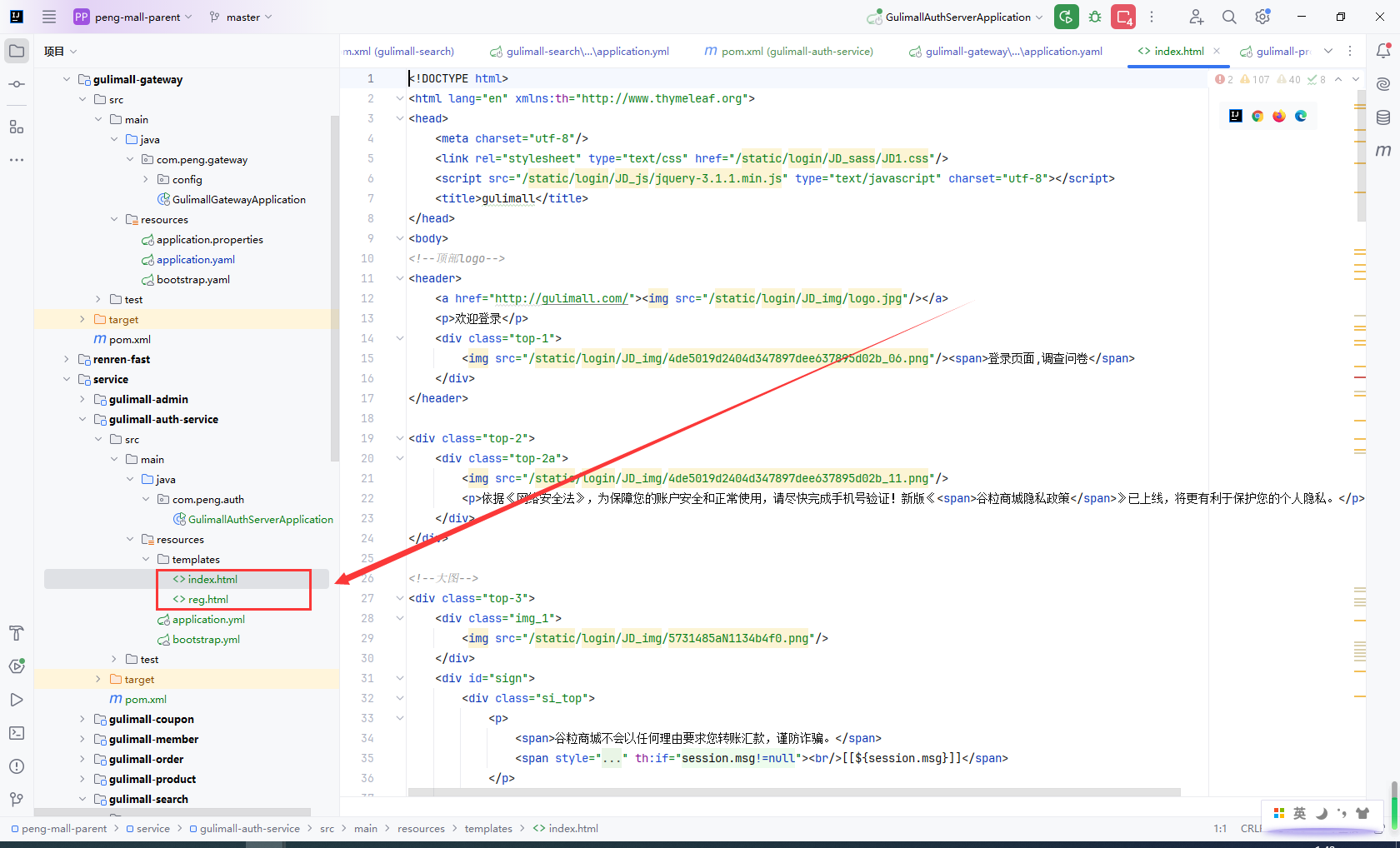Open the http://gulimall.com/ link in code
1400x848 pixels.
click(561, 298)
